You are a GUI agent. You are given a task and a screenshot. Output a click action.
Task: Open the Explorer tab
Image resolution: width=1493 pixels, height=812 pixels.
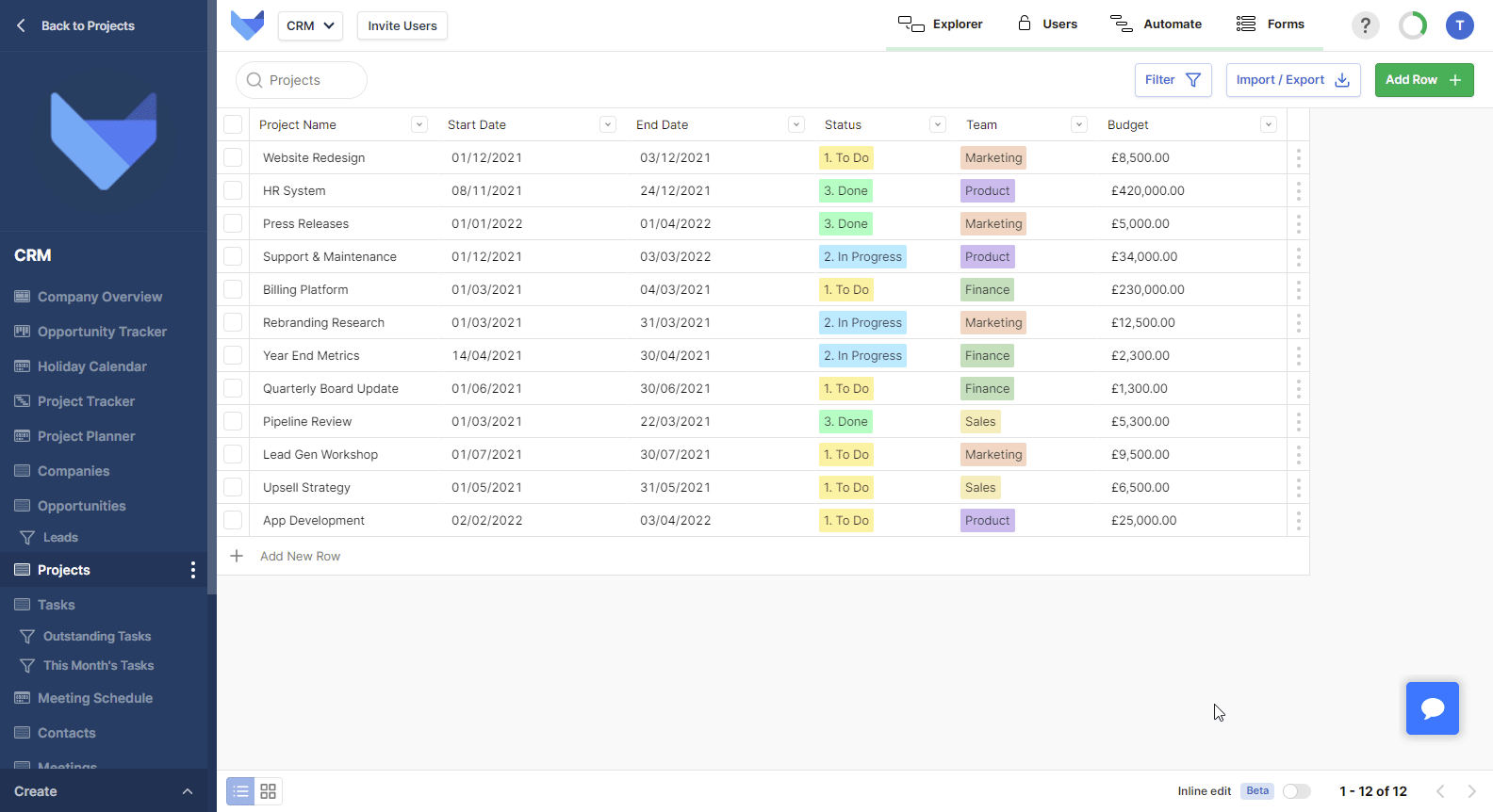click(941, 24)
